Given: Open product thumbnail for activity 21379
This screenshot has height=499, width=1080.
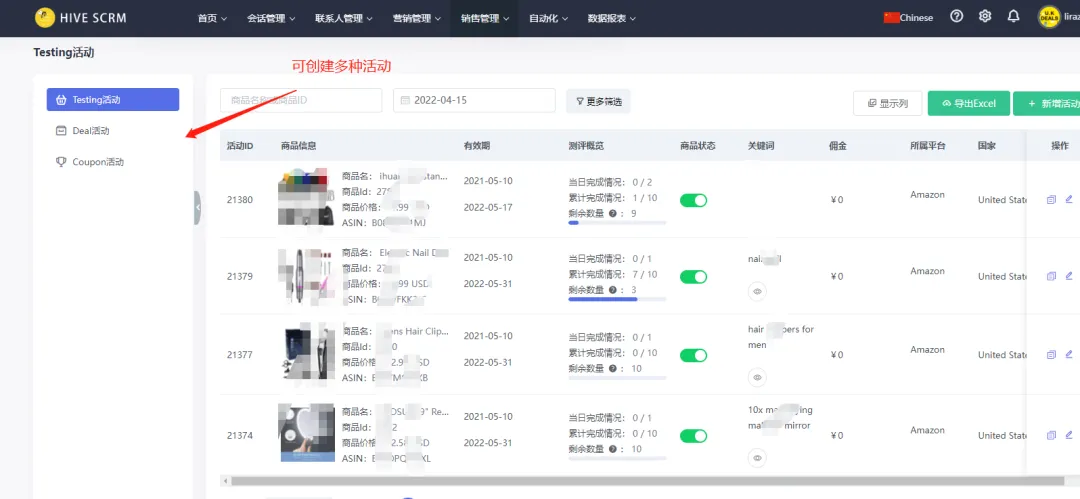Looking at the screenshot, I should tap(307, 276).
